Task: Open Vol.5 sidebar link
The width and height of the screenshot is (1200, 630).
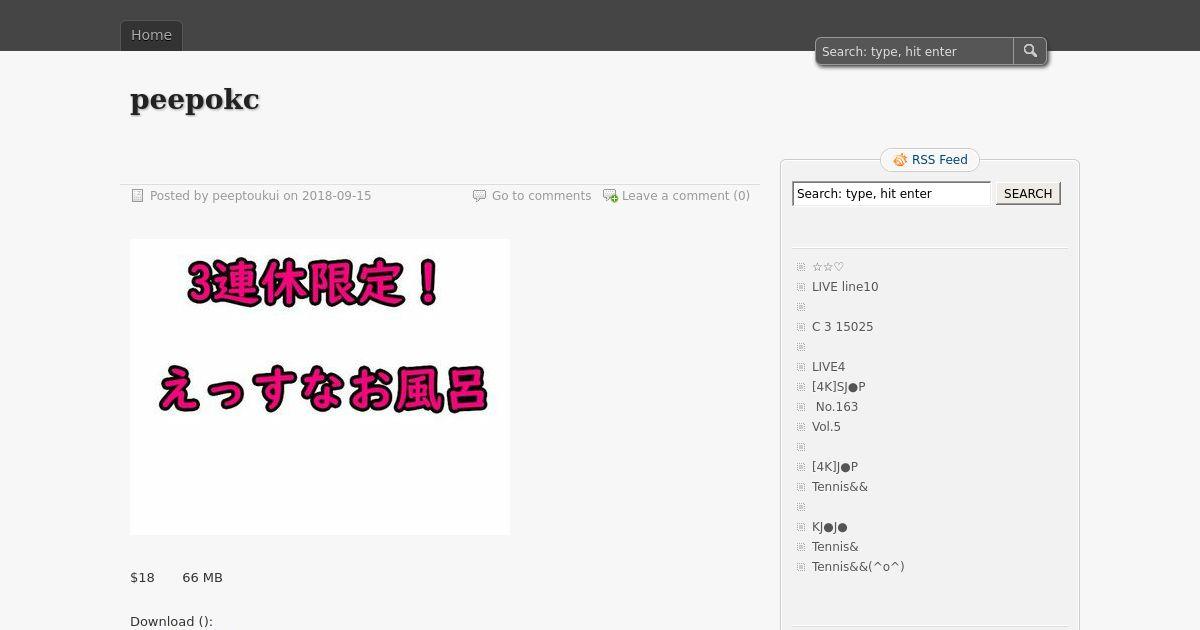Action: (826, 427)
